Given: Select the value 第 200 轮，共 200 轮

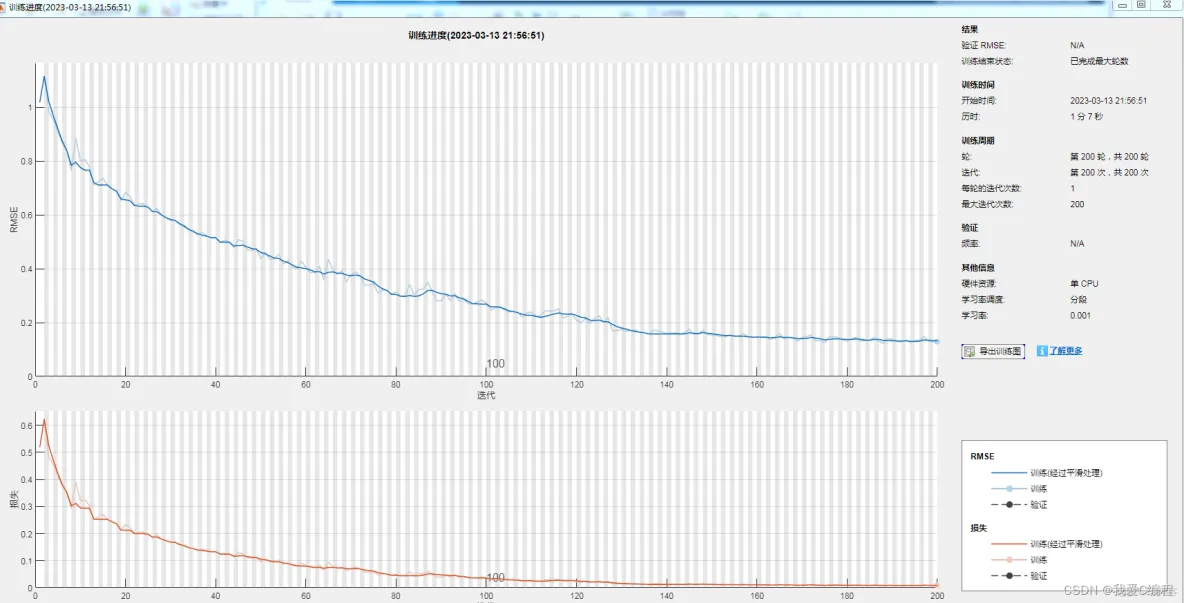Looking at the screenshot, I should 1109,156.
